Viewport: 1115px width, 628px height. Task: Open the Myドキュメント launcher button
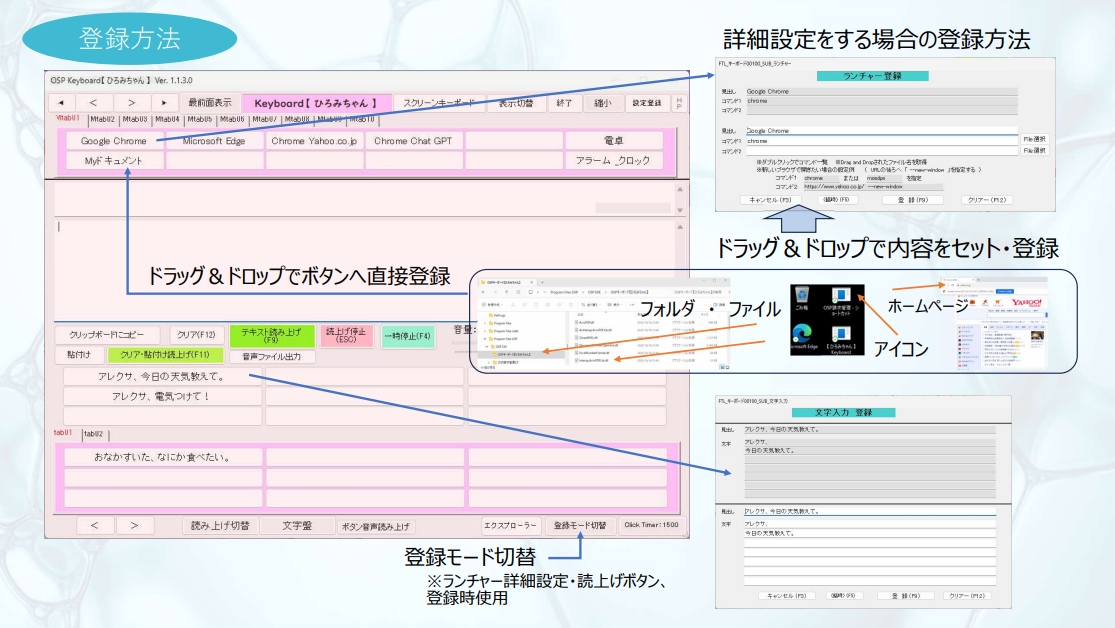[114, 161]
